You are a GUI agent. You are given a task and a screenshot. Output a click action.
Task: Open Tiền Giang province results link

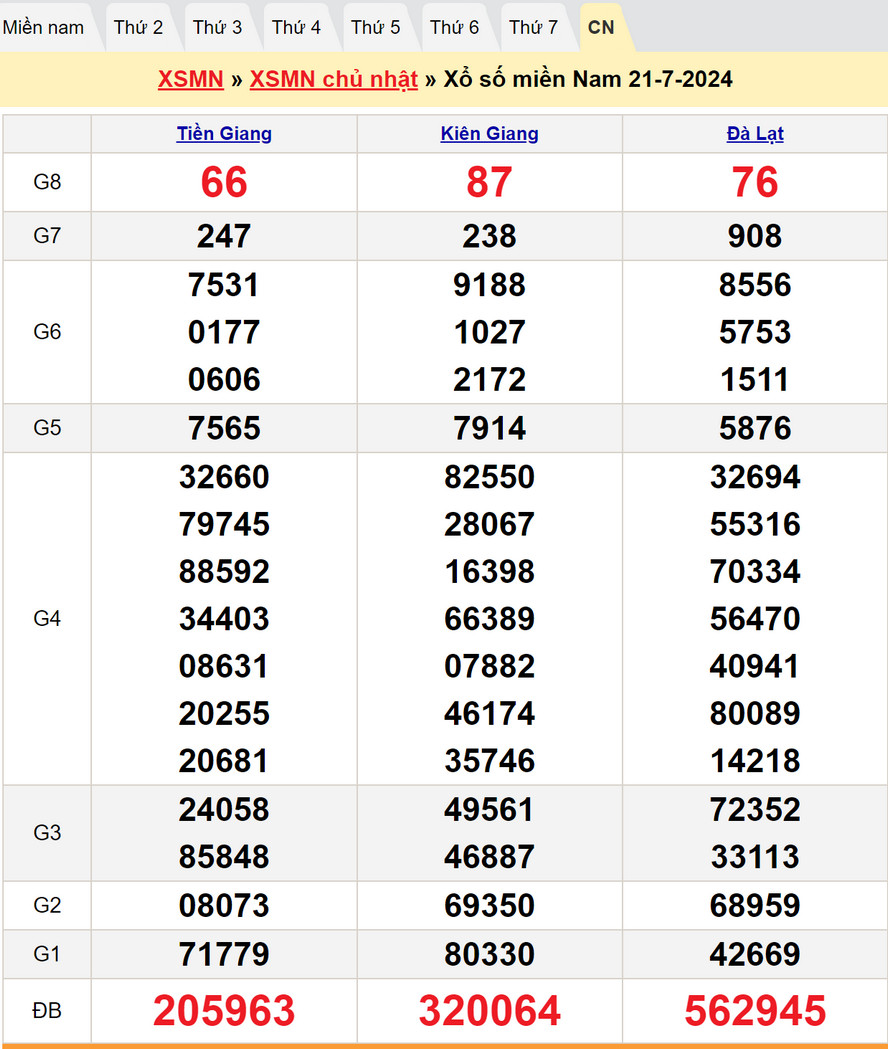point(224,134)
